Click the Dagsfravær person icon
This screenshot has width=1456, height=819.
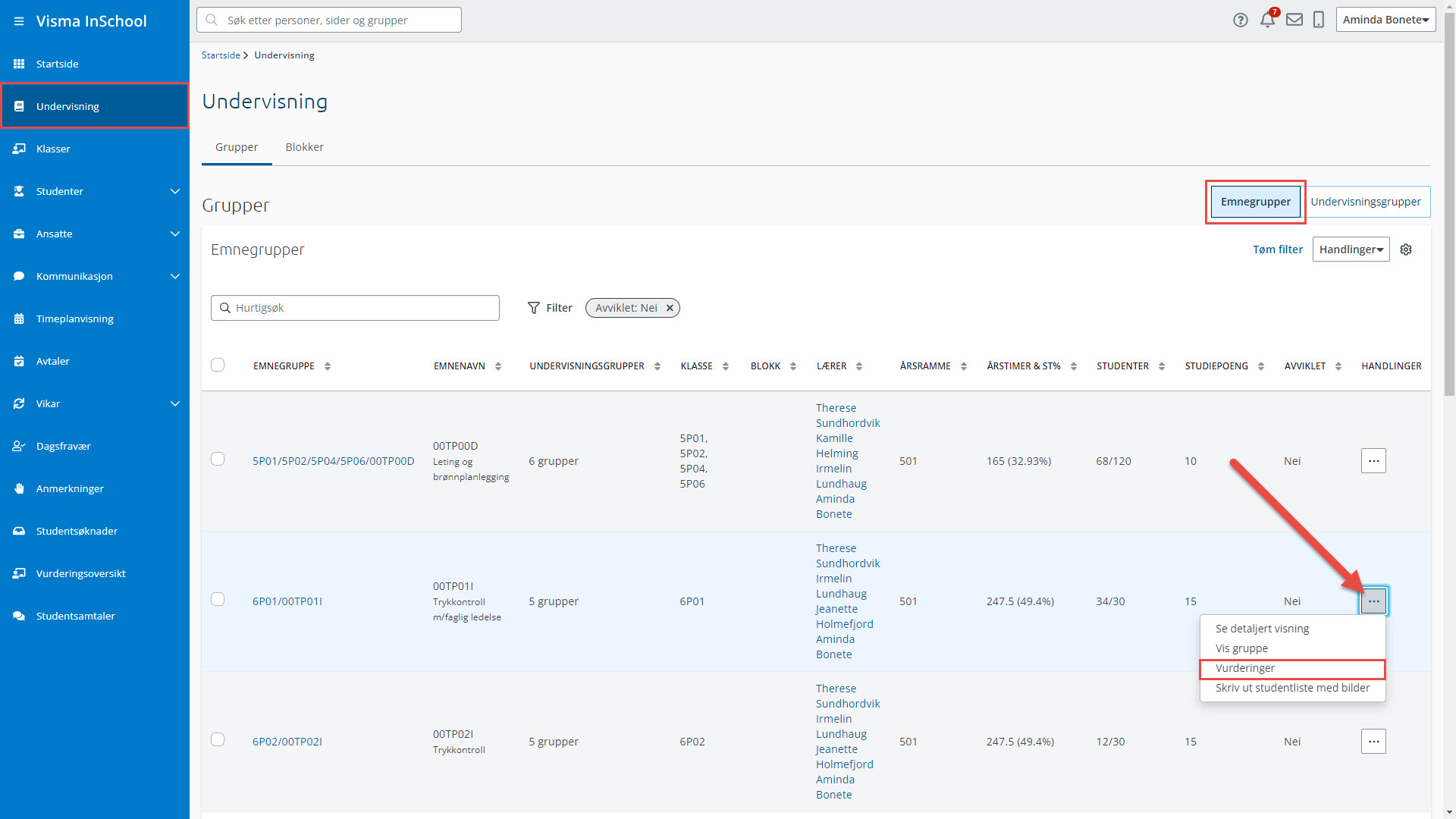[x=19, y=446]
